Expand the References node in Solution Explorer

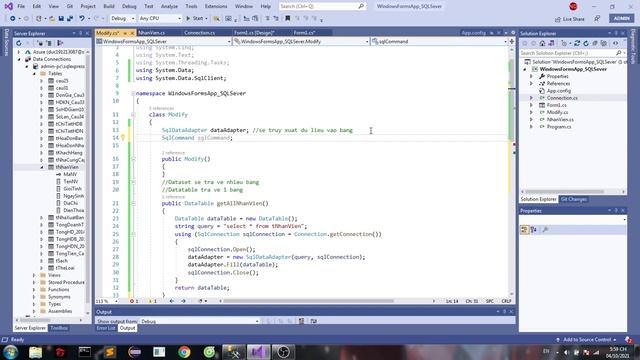tap(531, 83)
